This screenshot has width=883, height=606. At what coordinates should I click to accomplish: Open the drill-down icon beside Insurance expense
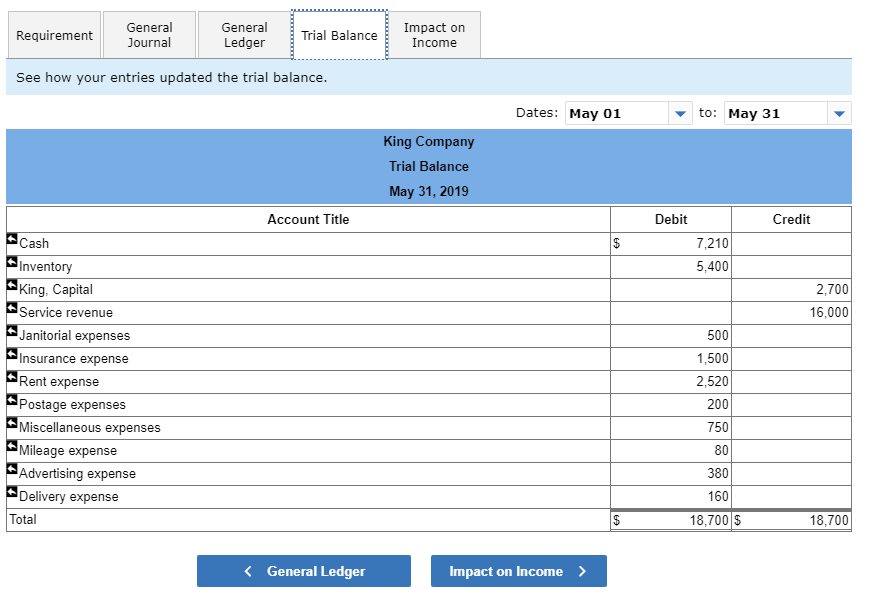point(12,353)
